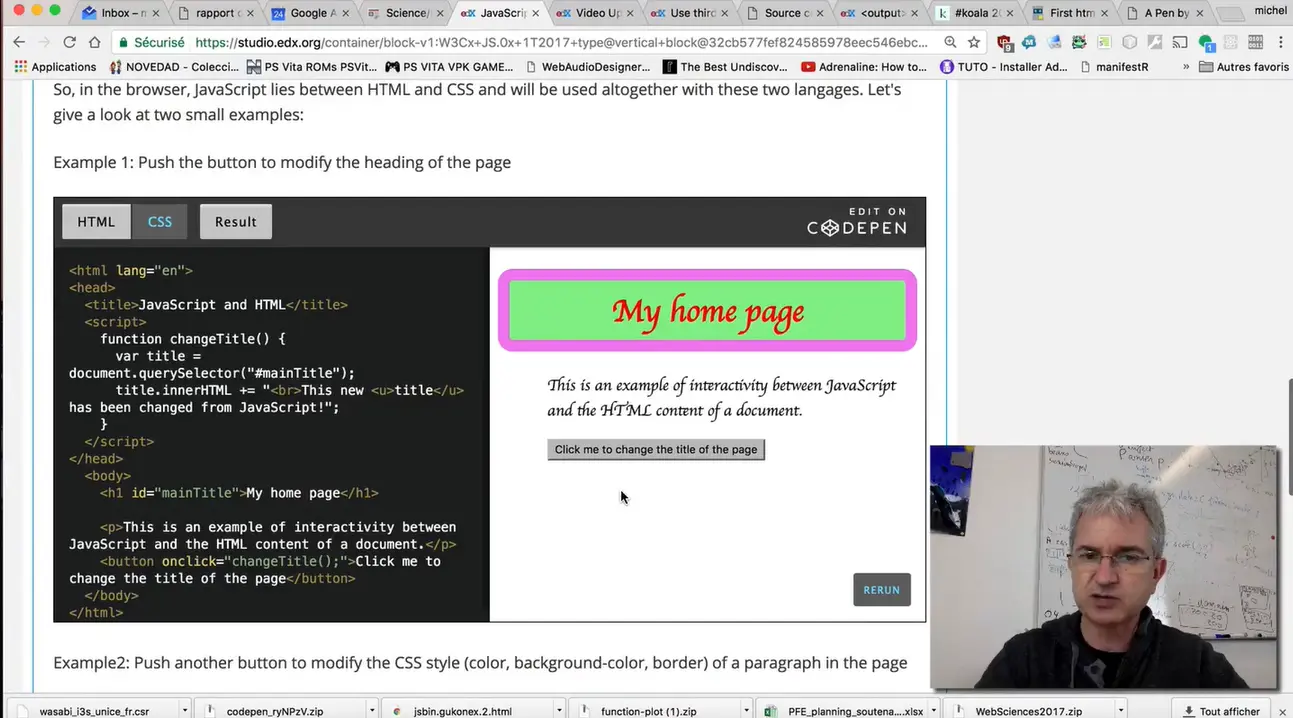Click the Tout afficher downloads button
Image resolution: width=1293 pixels, height=718 pixels.
[x=1220, y=711]
